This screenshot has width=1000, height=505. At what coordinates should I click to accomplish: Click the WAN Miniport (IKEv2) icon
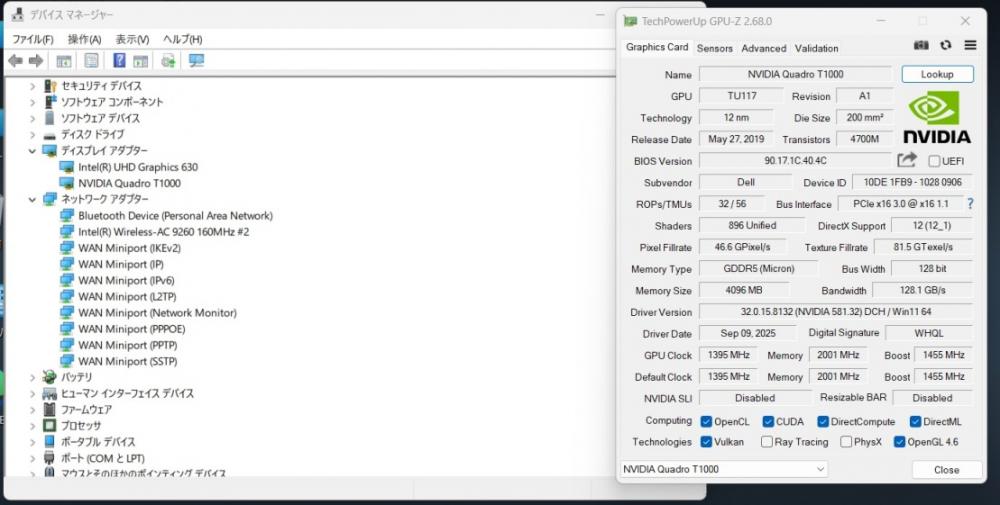(66, 248)
